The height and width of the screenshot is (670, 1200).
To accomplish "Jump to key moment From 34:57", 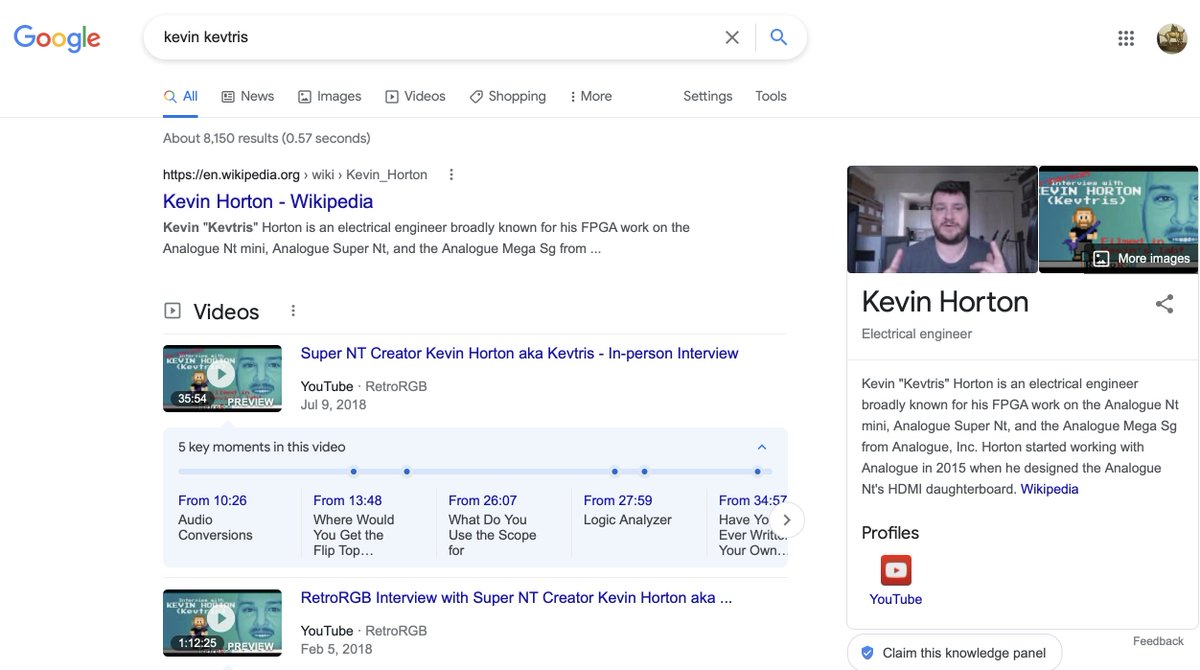I will (x=752, y=524).
